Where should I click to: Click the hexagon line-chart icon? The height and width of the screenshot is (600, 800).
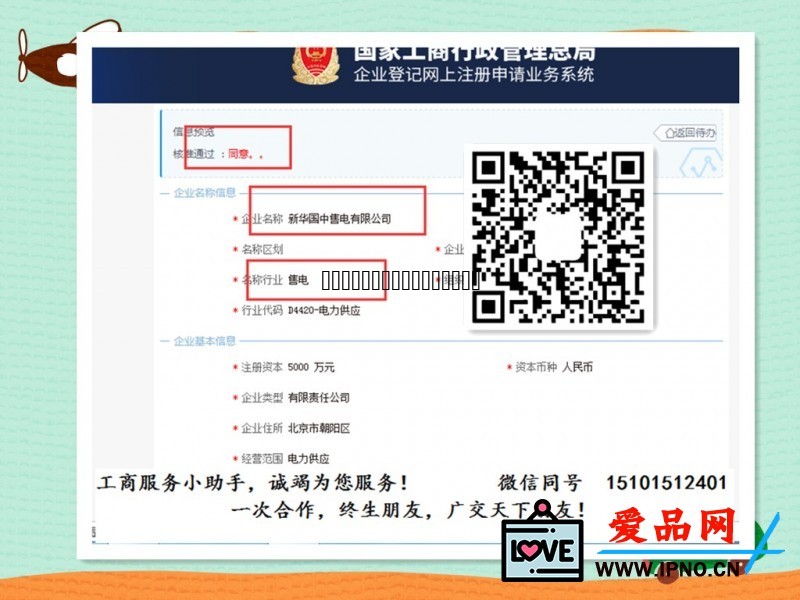[x=702, y=163]
